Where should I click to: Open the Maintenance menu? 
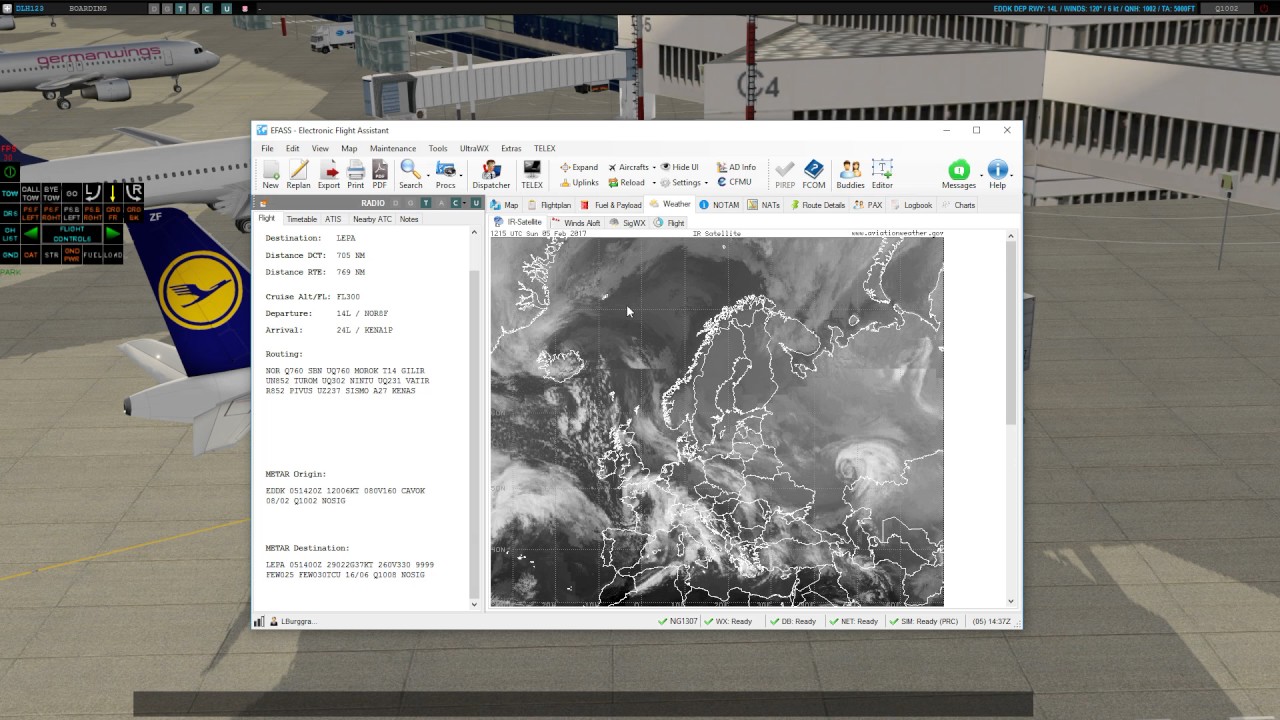pos(393,148)
